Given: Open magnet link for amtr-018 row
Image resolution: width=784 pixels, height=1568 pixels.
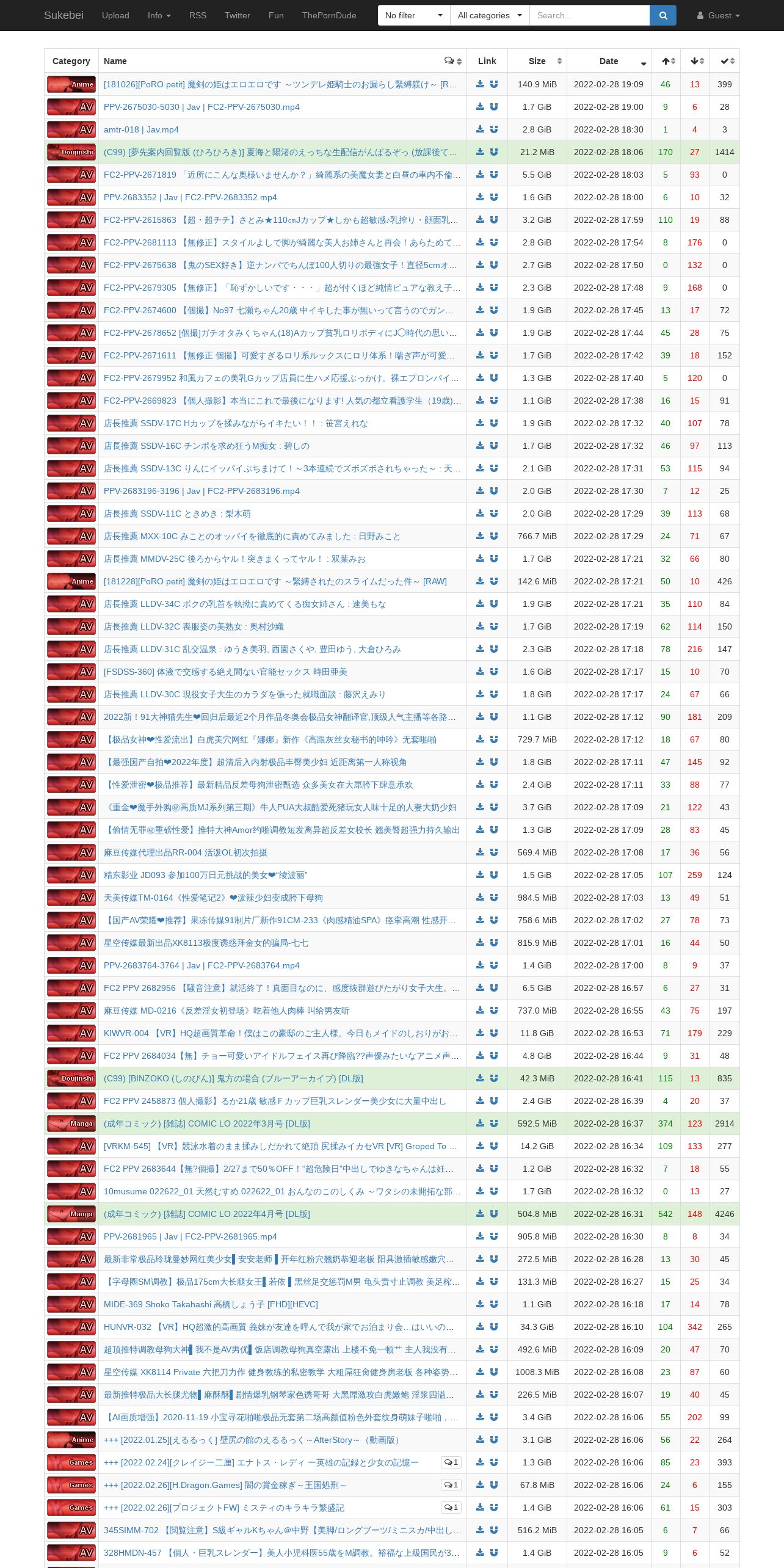Looking at the screenshot, I should [x=494, y=129].
